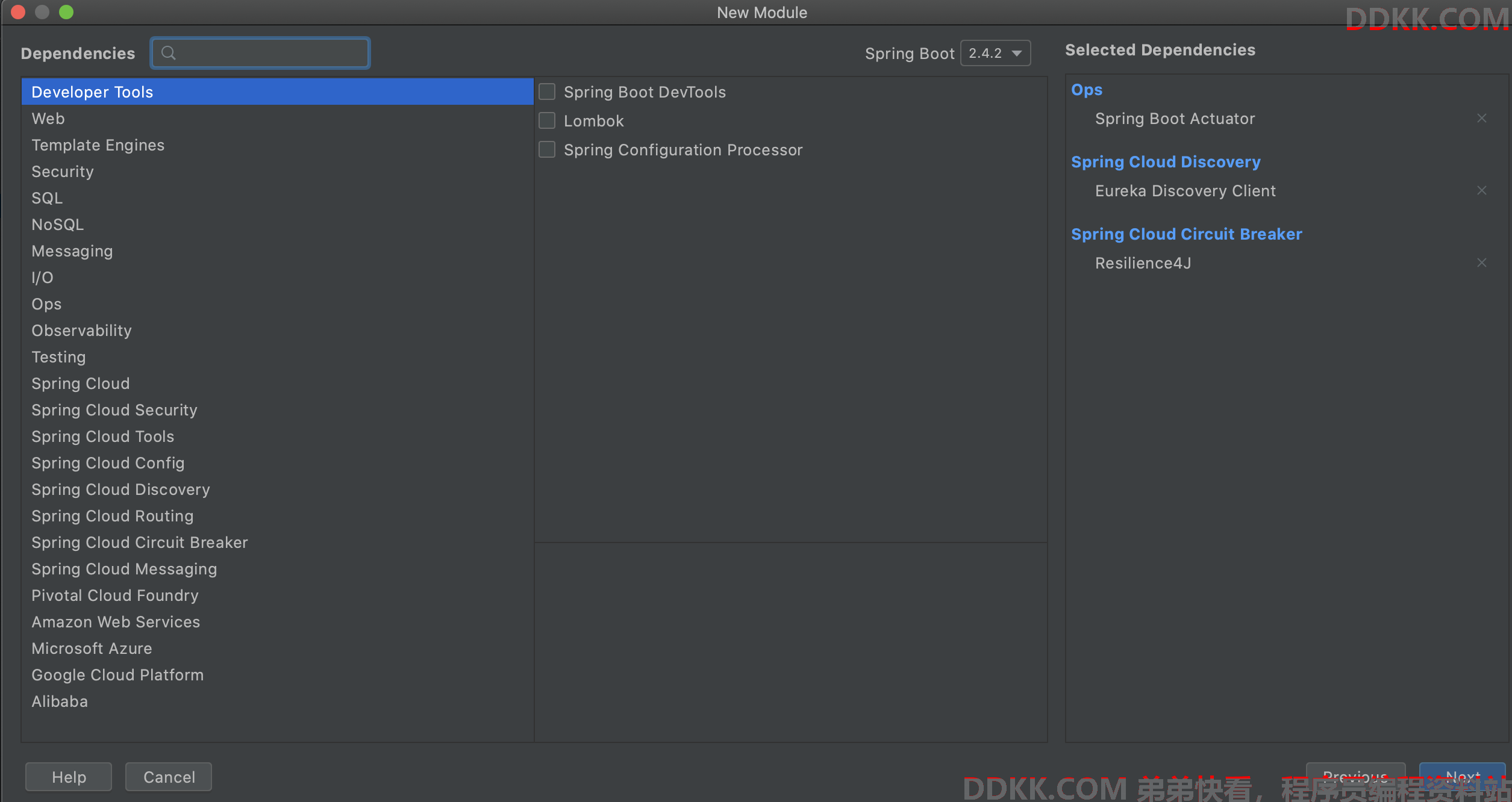Click the search magnifier icon
This screenshot has width=1512, height=802.
pos(169,53)
